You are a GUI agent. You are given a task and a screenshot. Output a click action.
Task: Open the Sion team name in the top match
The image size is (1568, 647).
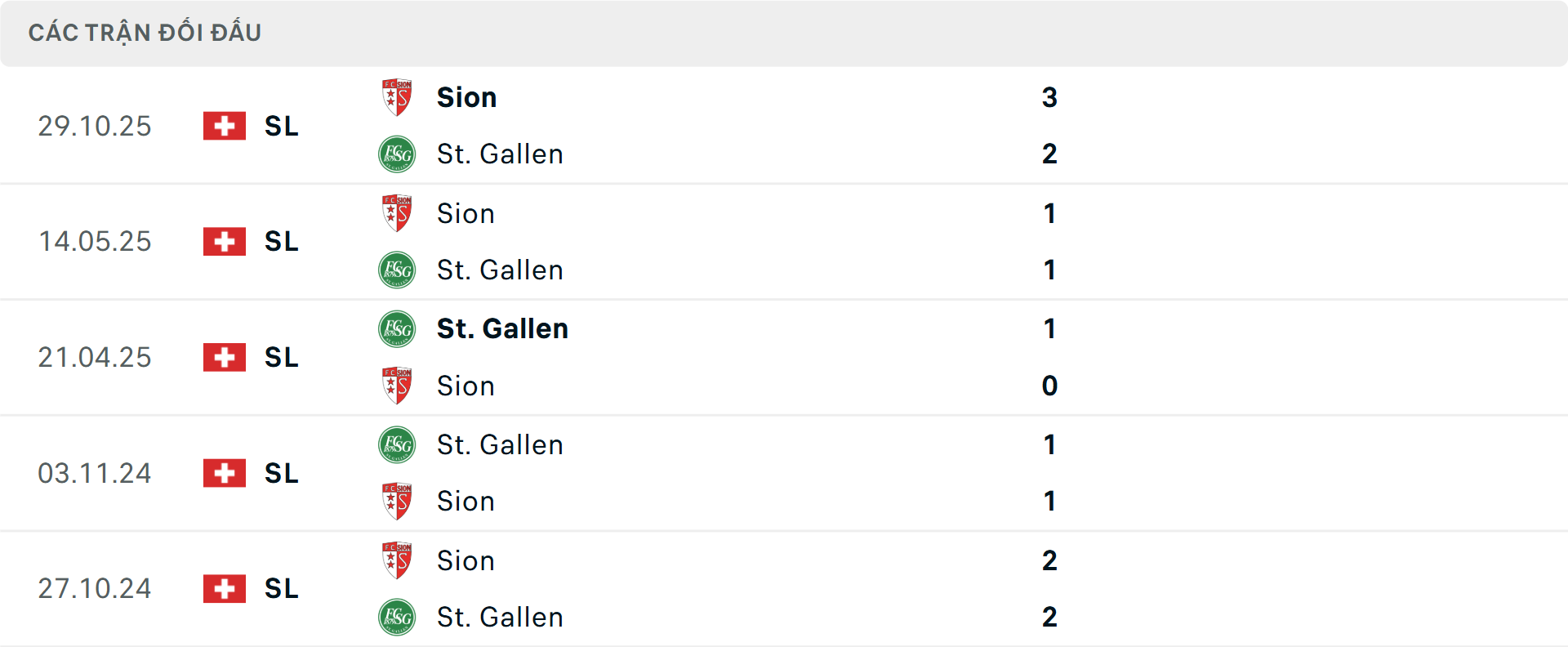tap(466, 96)
